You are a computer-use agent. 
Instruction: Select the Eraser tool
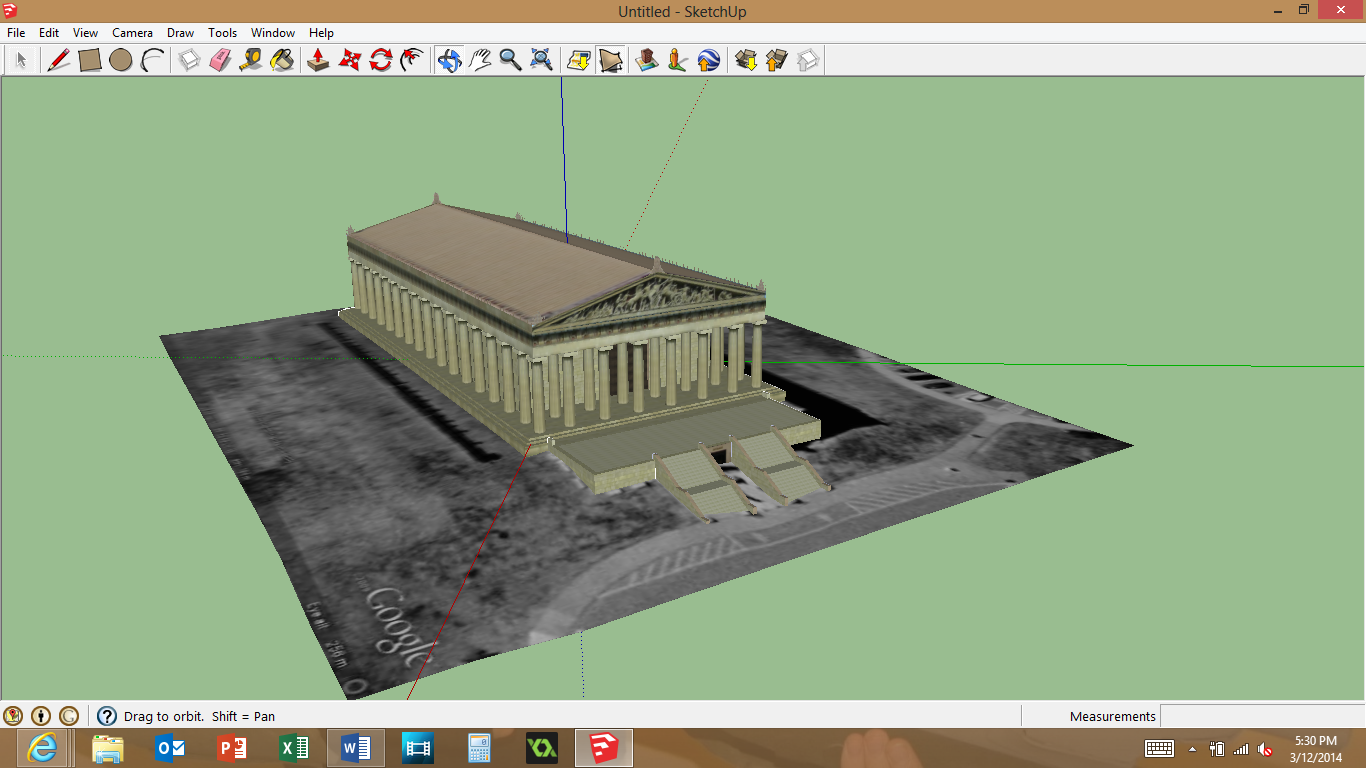tap(220, 60)
